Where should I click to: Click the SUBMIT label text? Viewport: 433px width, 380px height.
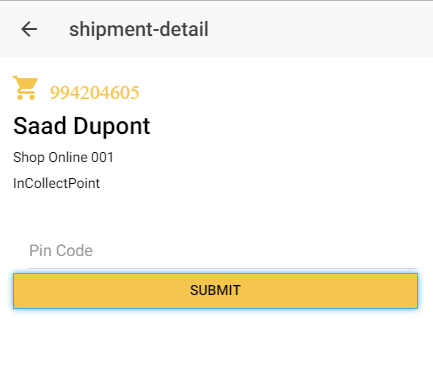pos(215,290)
